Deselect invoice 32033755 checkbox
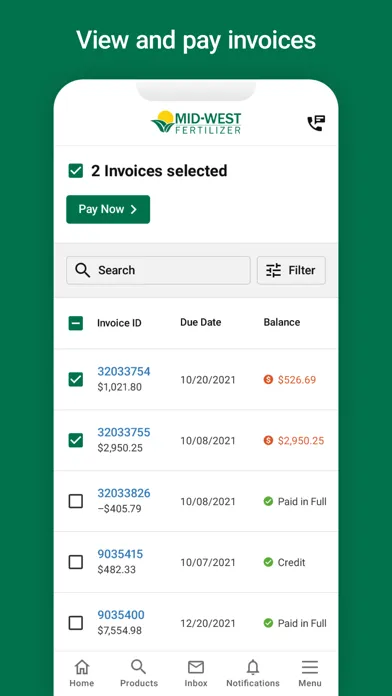 (x=75, y=440)
